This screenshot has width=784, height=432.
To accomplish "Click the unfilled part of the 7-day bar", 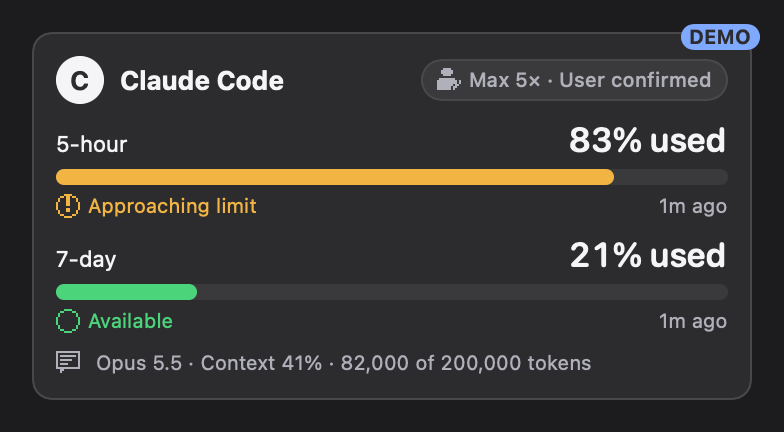I will tap(462, 292).
